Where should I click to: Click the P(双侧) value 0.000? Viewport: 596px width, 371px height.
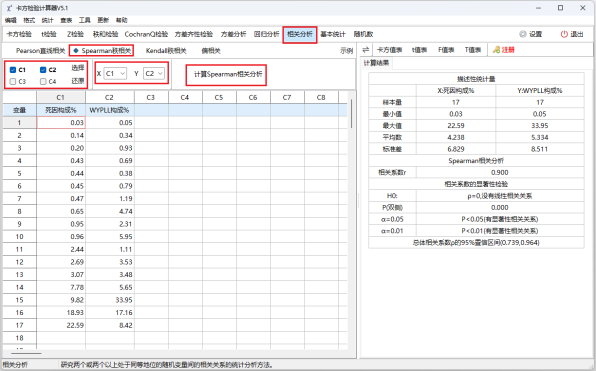click(500, 208)
